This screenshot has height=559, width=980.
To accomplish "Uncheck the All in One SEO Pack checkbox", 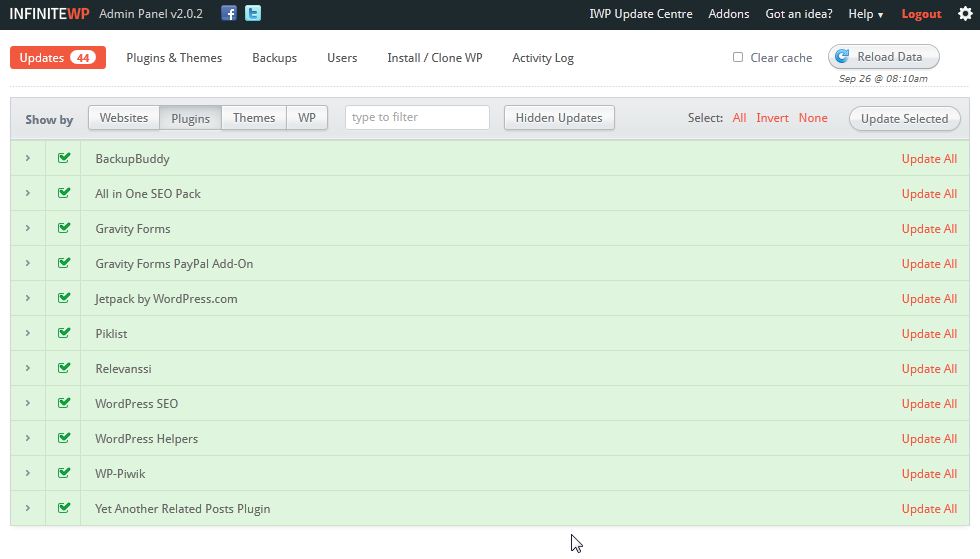I will pos(64,193).
